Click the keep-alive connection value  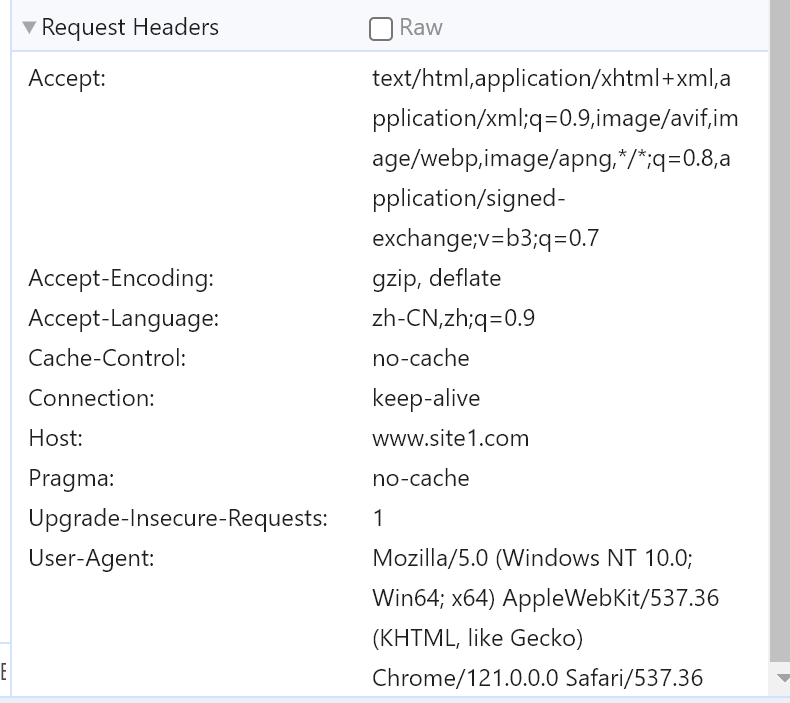click(x=426, y=398)
